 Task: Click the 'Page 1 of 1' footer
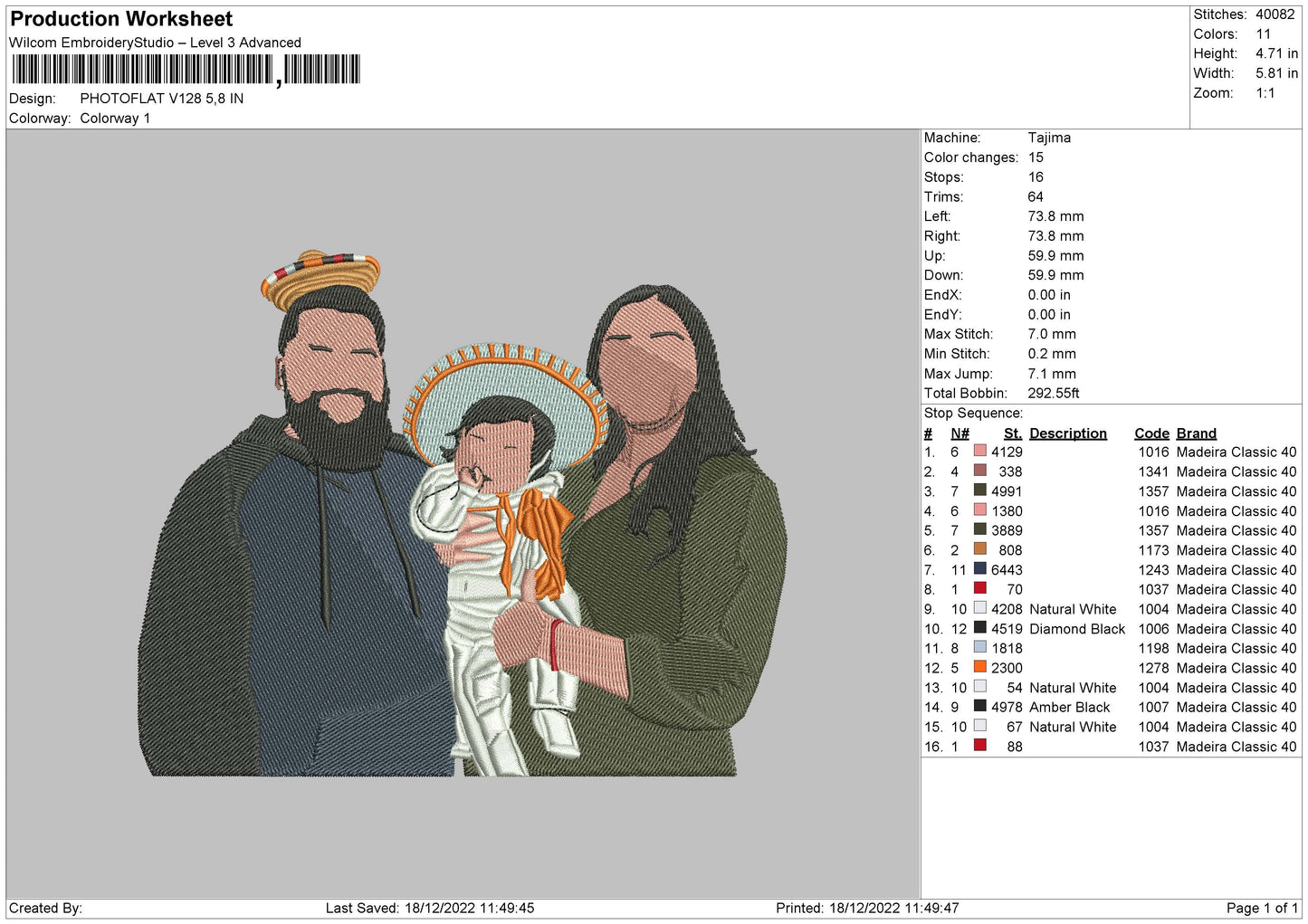(1262, 908)
